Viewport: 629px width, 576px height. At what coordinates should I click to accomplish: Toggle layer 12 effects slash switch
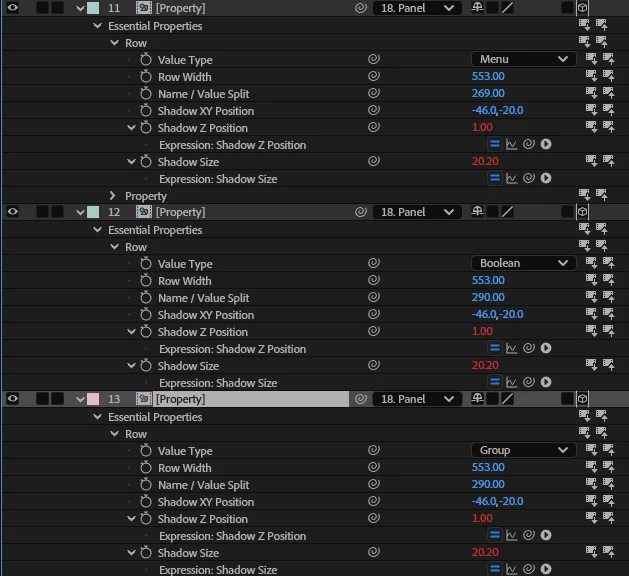(x=507, y=211)
